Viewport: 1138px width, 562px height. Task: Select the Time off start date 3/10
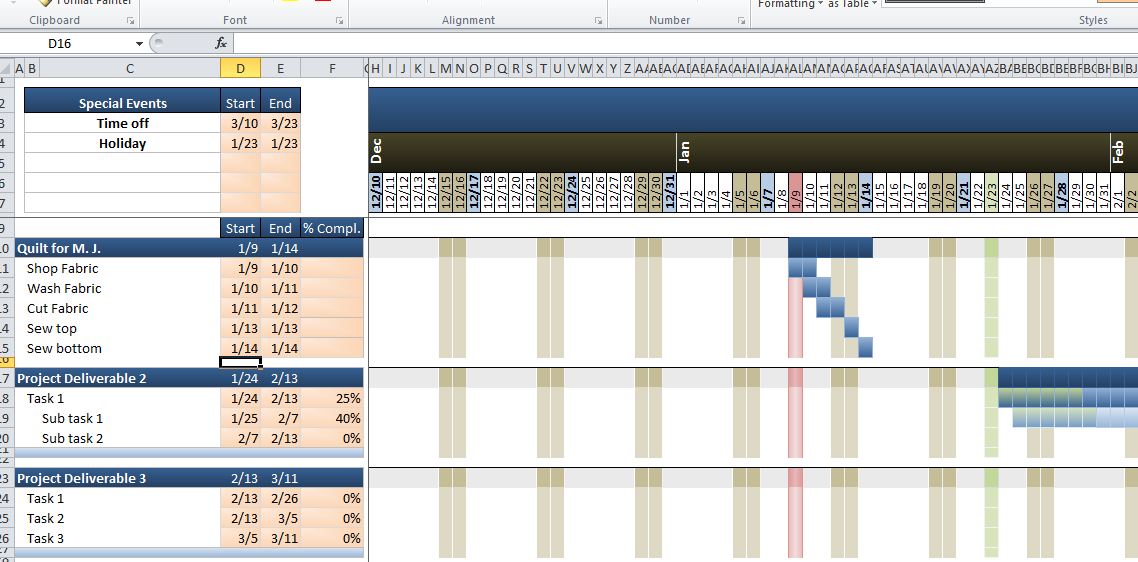coord(240,123)
